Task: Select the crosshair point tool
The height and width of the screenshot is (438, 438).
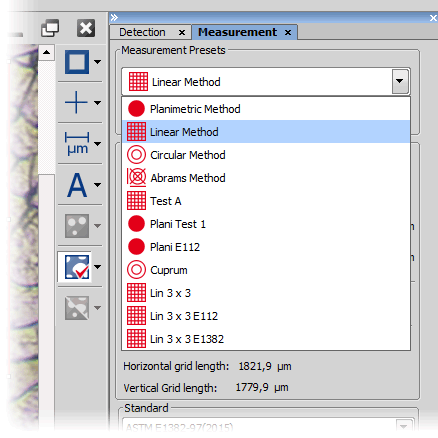Action: click(x=76, y=102)
